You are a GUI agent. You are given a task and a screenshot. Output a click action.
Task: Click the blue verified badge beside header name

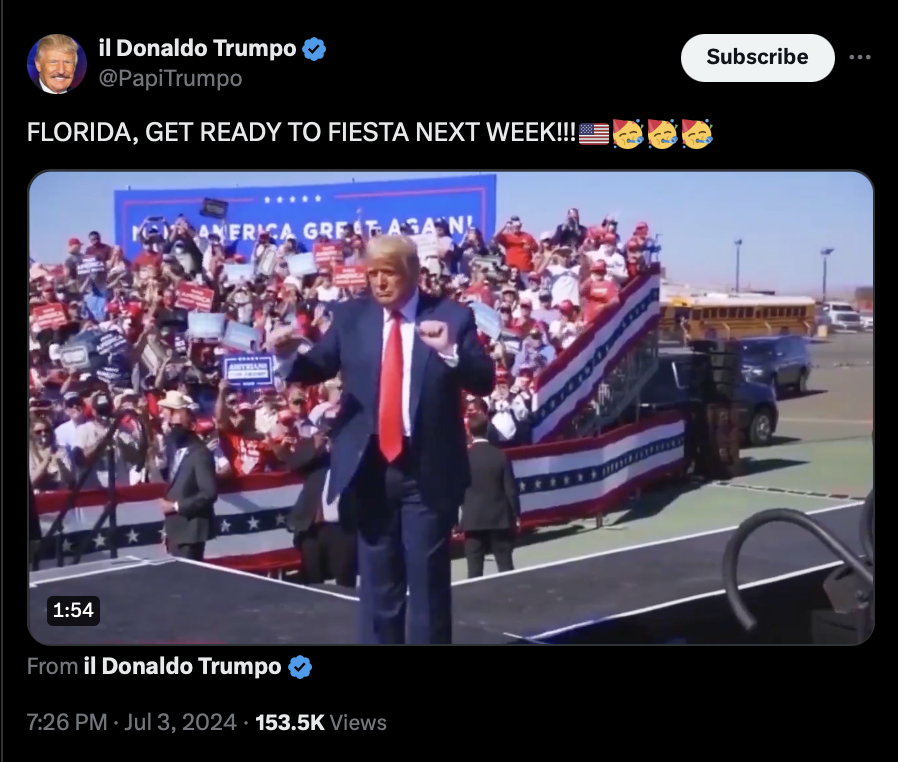pyautogui.click(x=314, y=49)
